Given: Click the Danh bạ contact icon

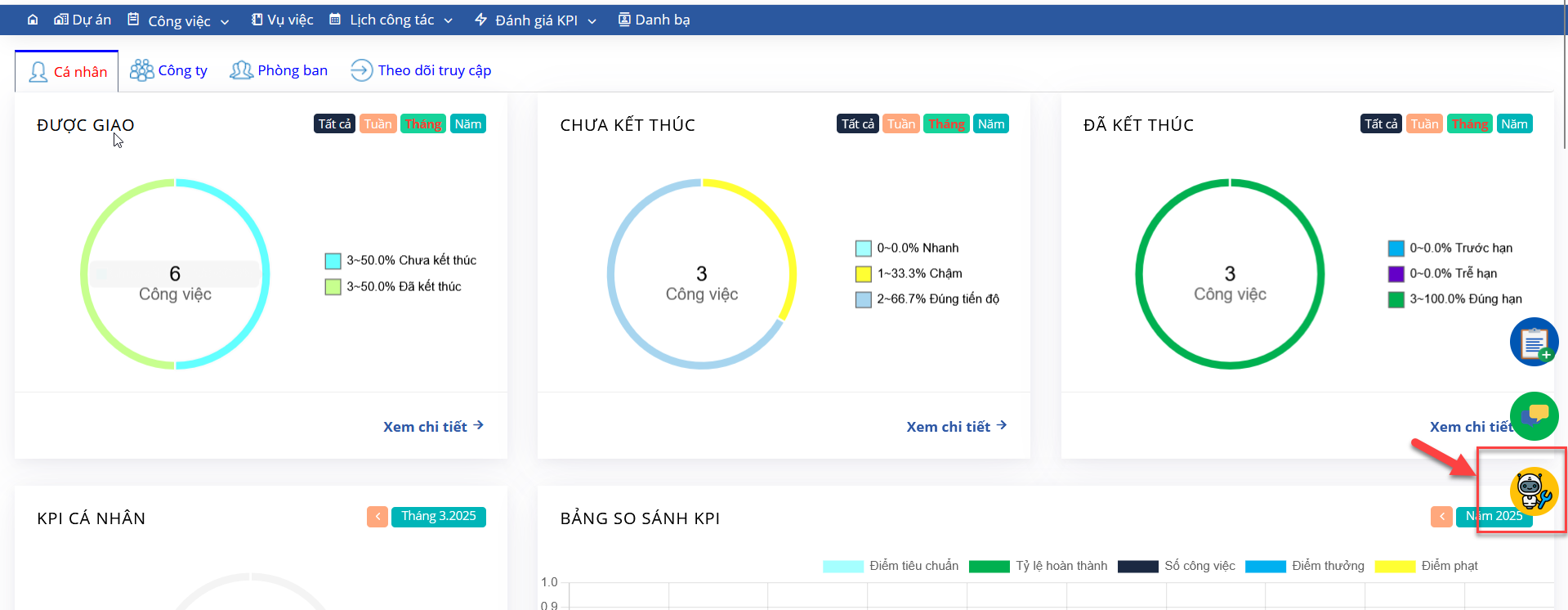Looking at the screenshot, I should tap(624, 20).
